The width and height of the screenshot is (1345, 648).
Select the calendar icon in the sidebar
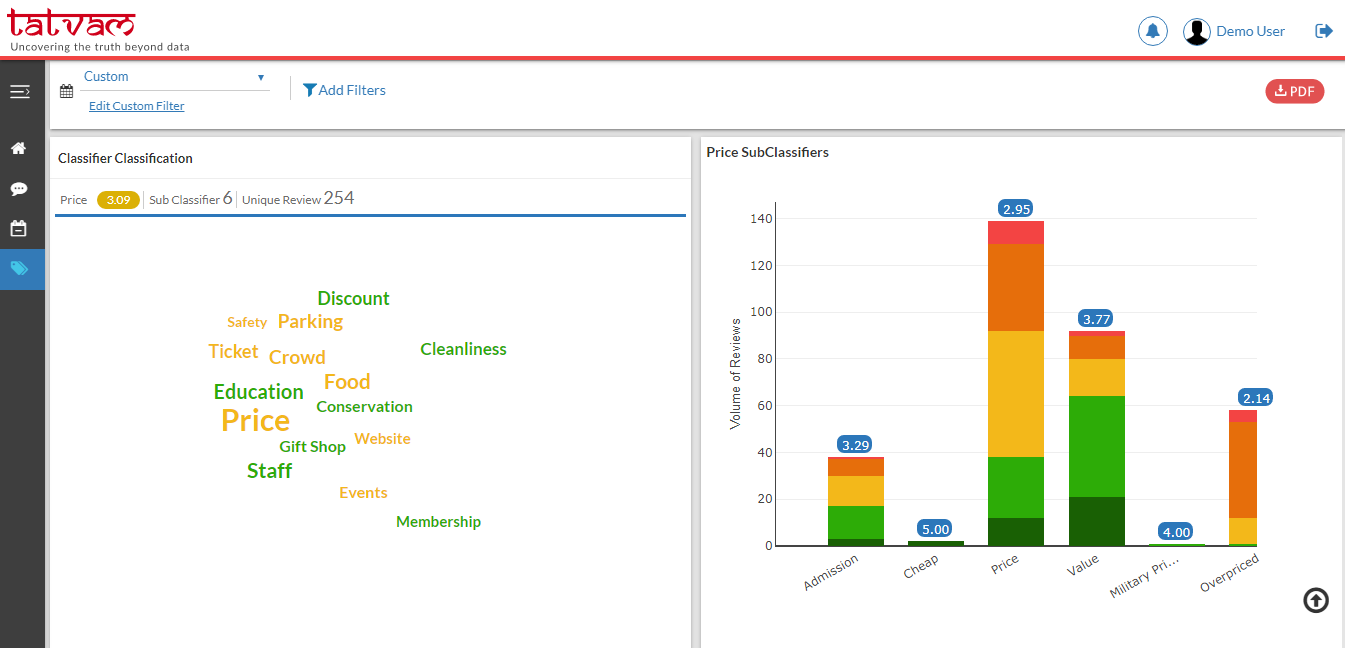[18, 228]
